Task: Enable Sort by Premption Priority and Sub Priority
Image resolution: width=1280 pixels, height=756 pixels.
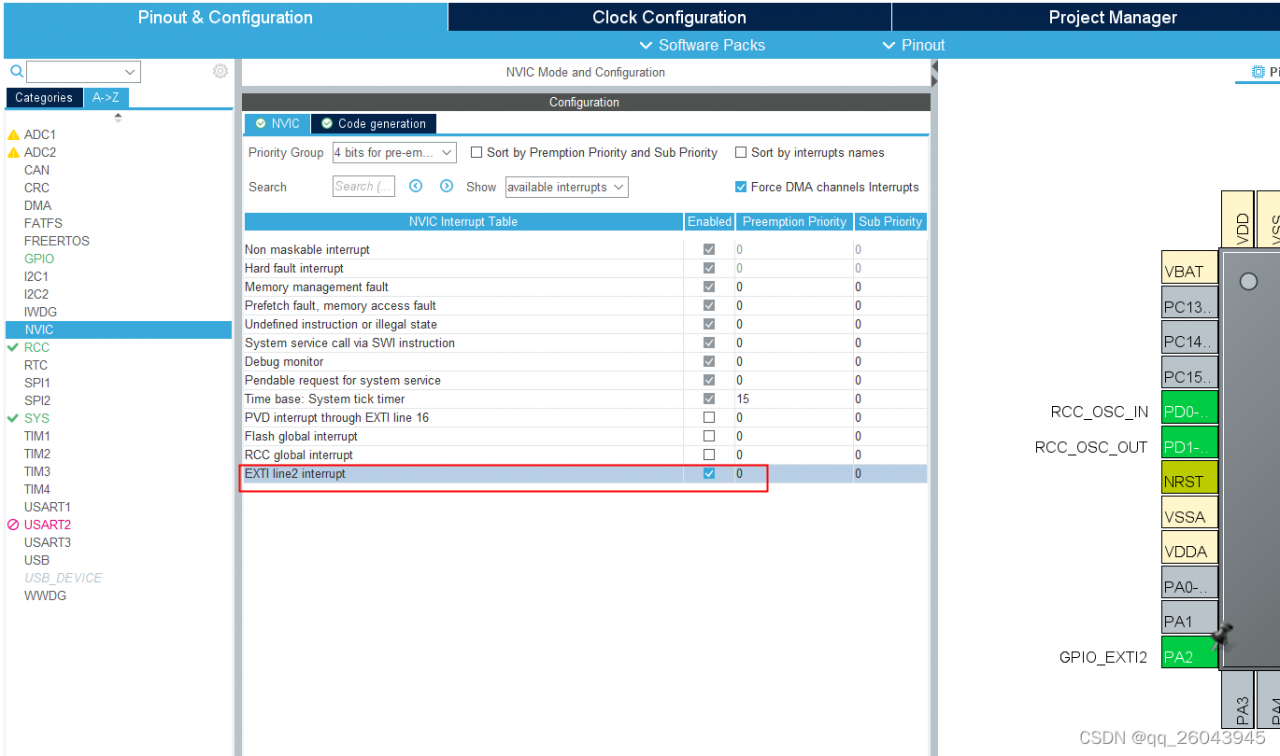Action: (476, 153)
